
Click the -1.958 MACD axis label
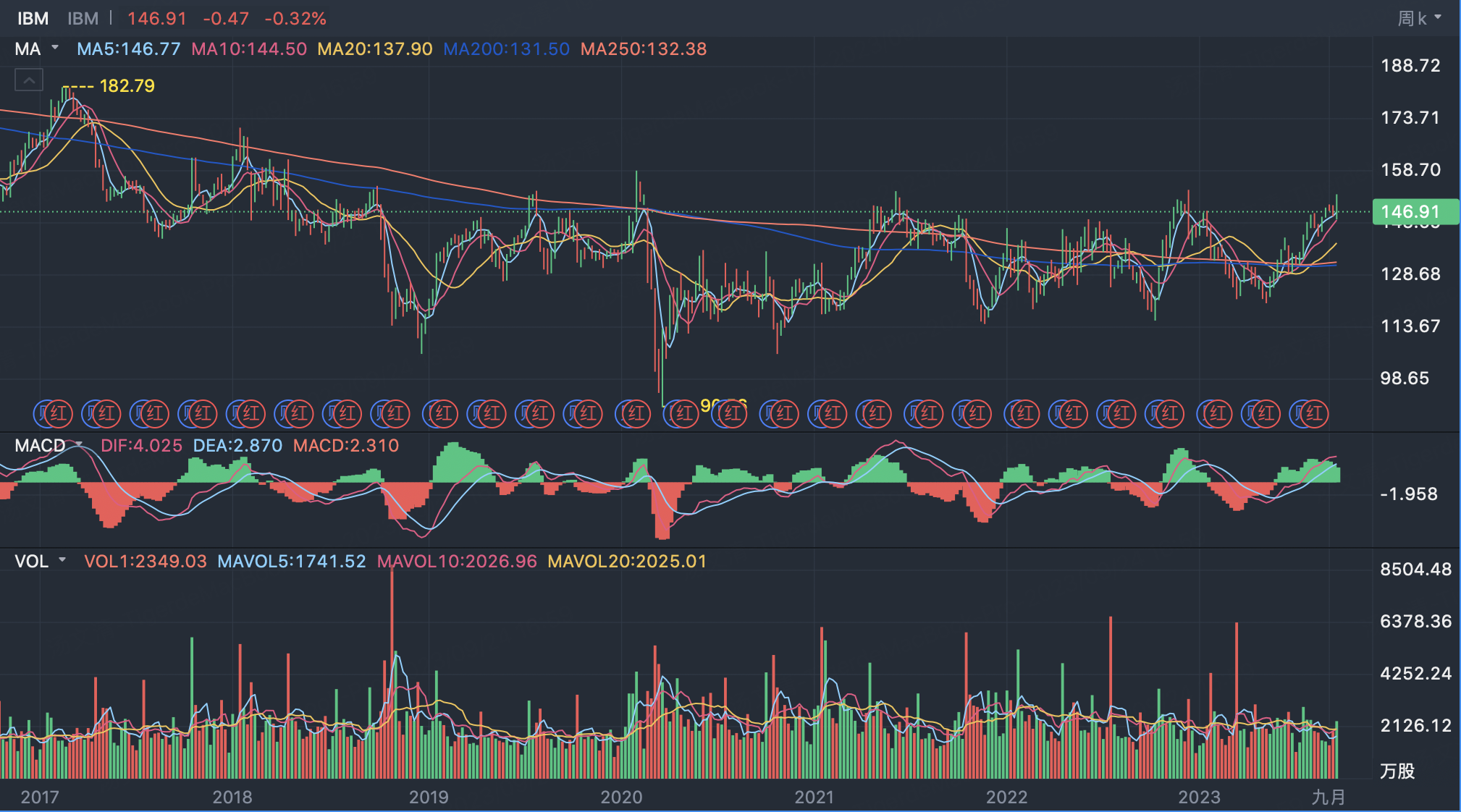point(1409,494)
